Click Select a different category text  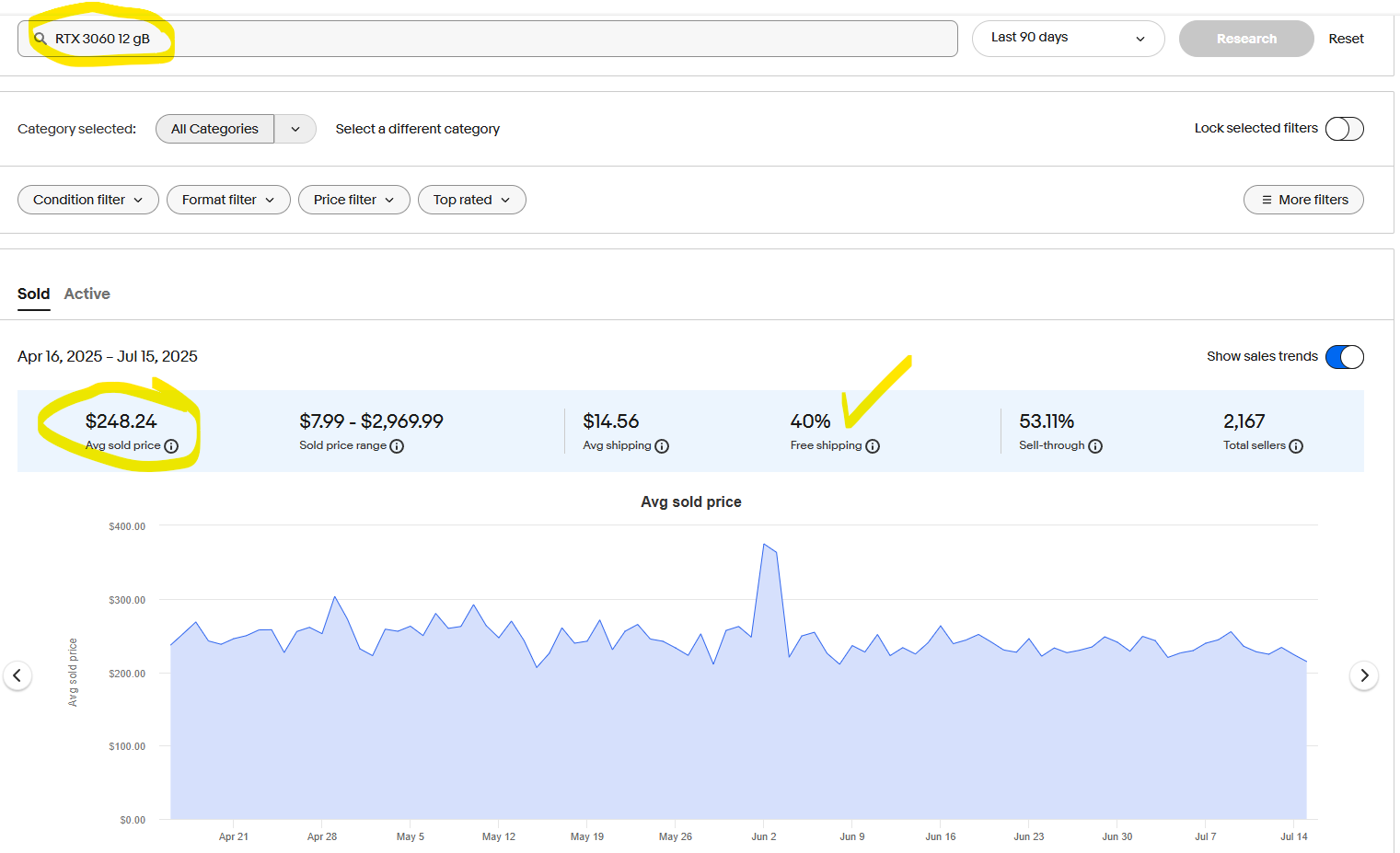[418, 129]
